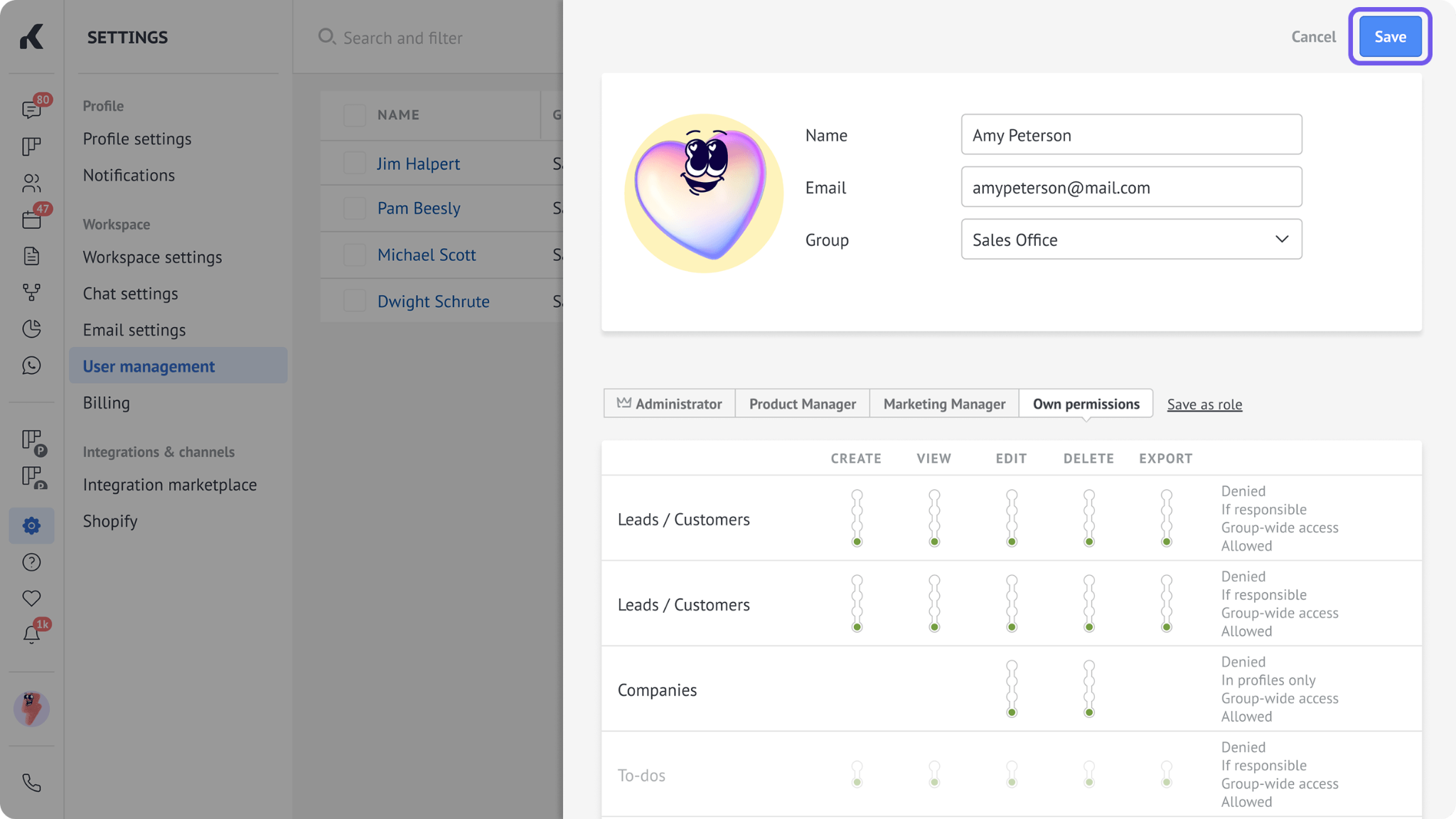Check the box beside Michael Scott

coord(355,255)
